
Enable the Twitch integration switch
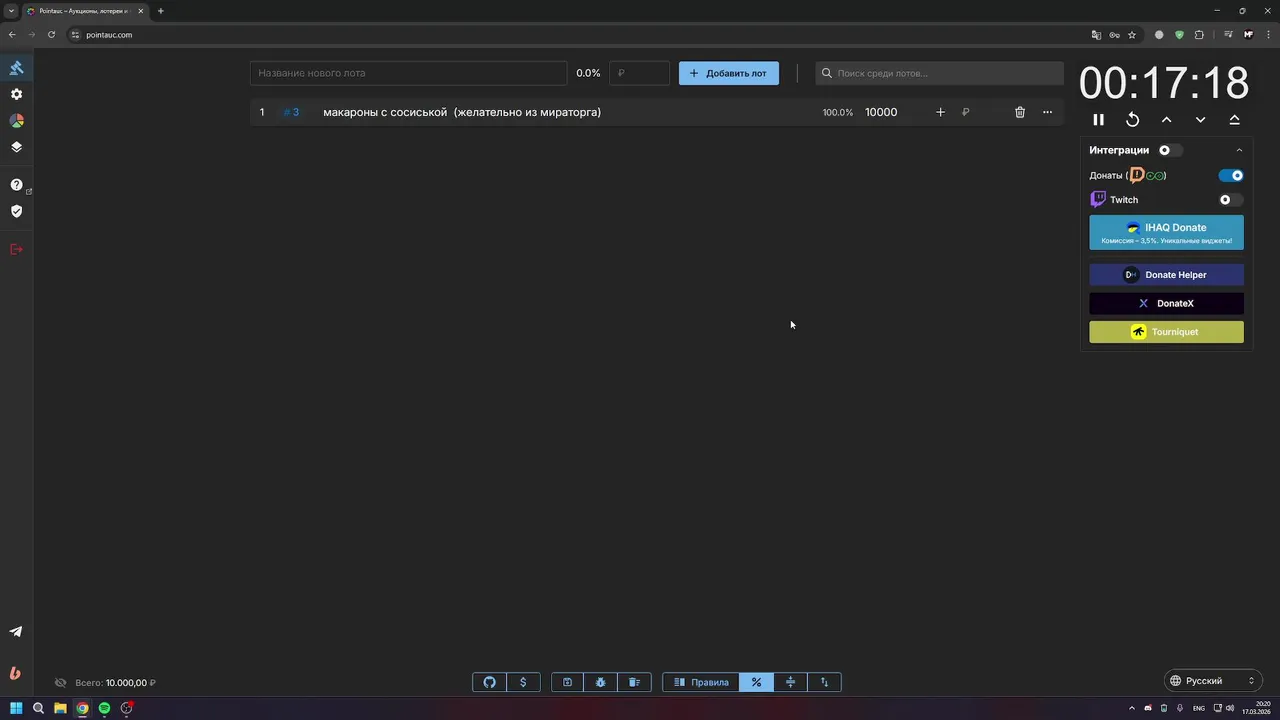[x=1231, y=200]
